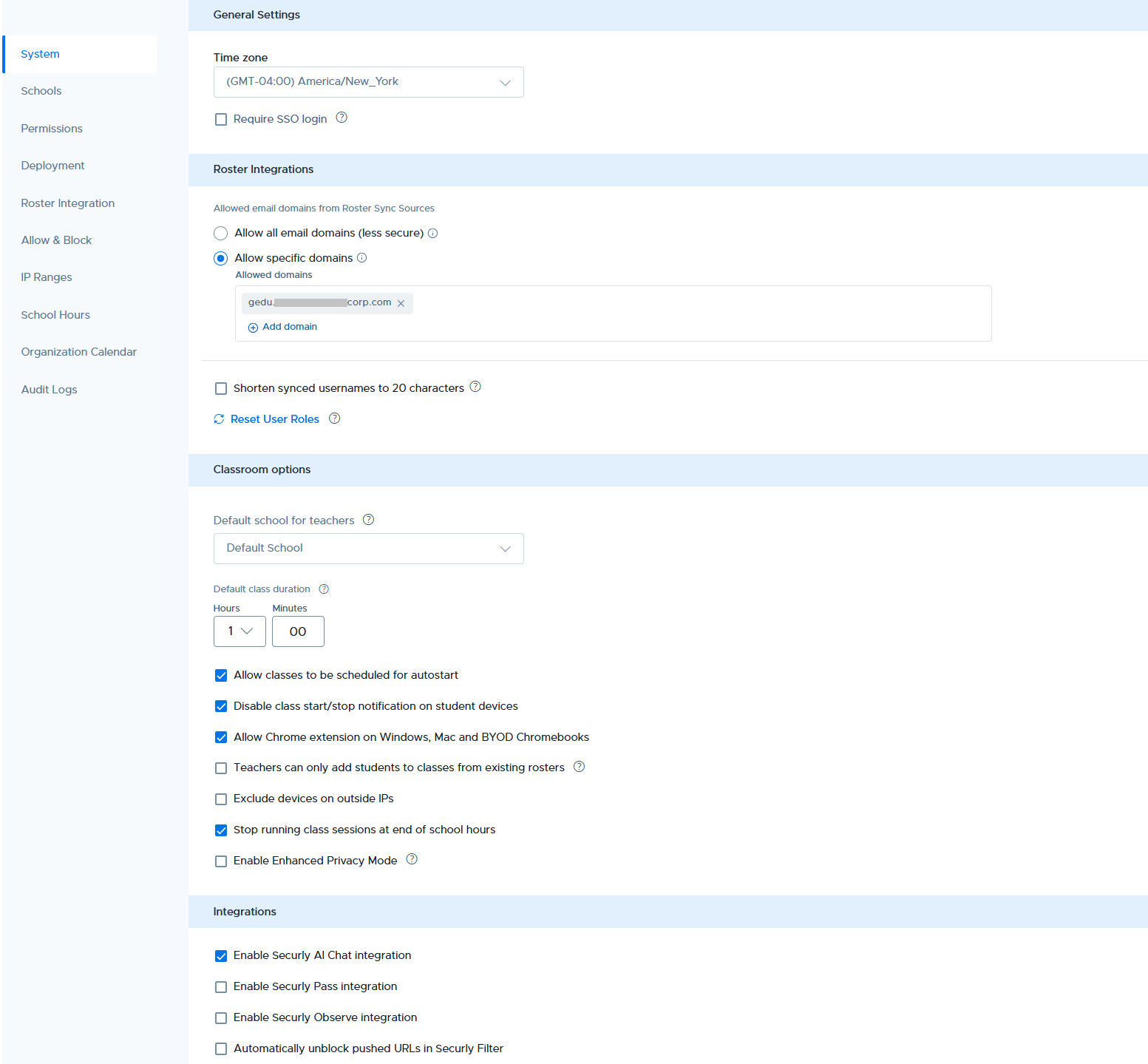Open Roster Integration in the sidebar
This screenshot has width=1148, height=1064.
click(x=68, y=203)
